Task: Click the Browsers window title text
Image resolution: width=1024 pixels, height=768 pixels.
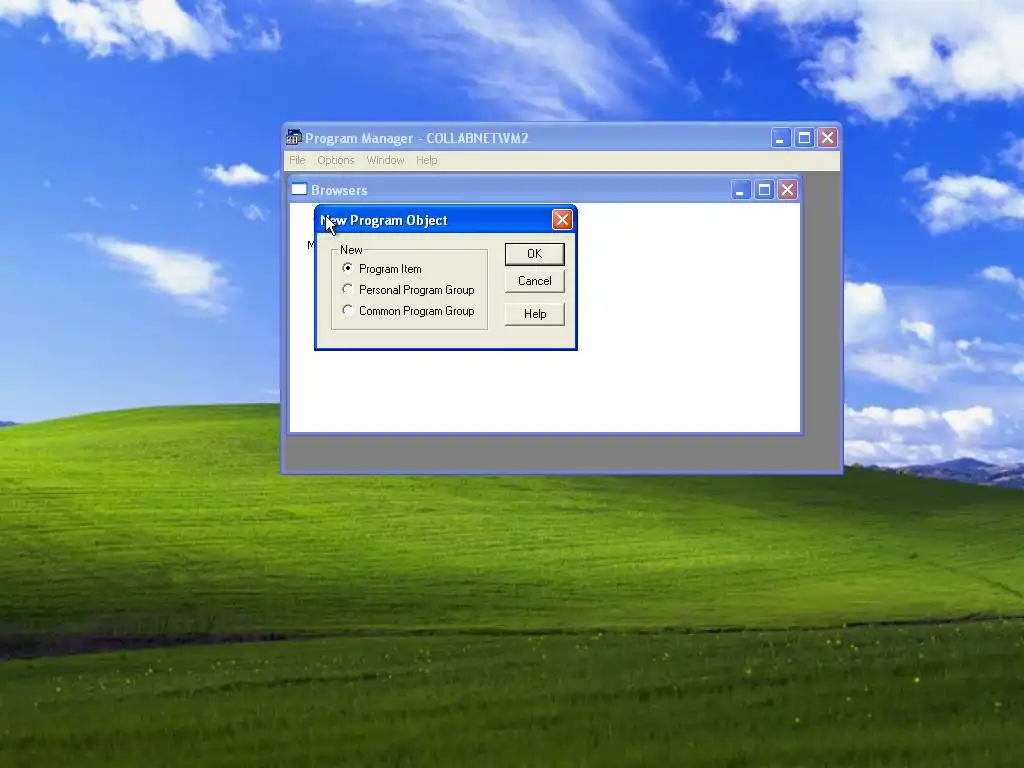Action: point(339,190)
